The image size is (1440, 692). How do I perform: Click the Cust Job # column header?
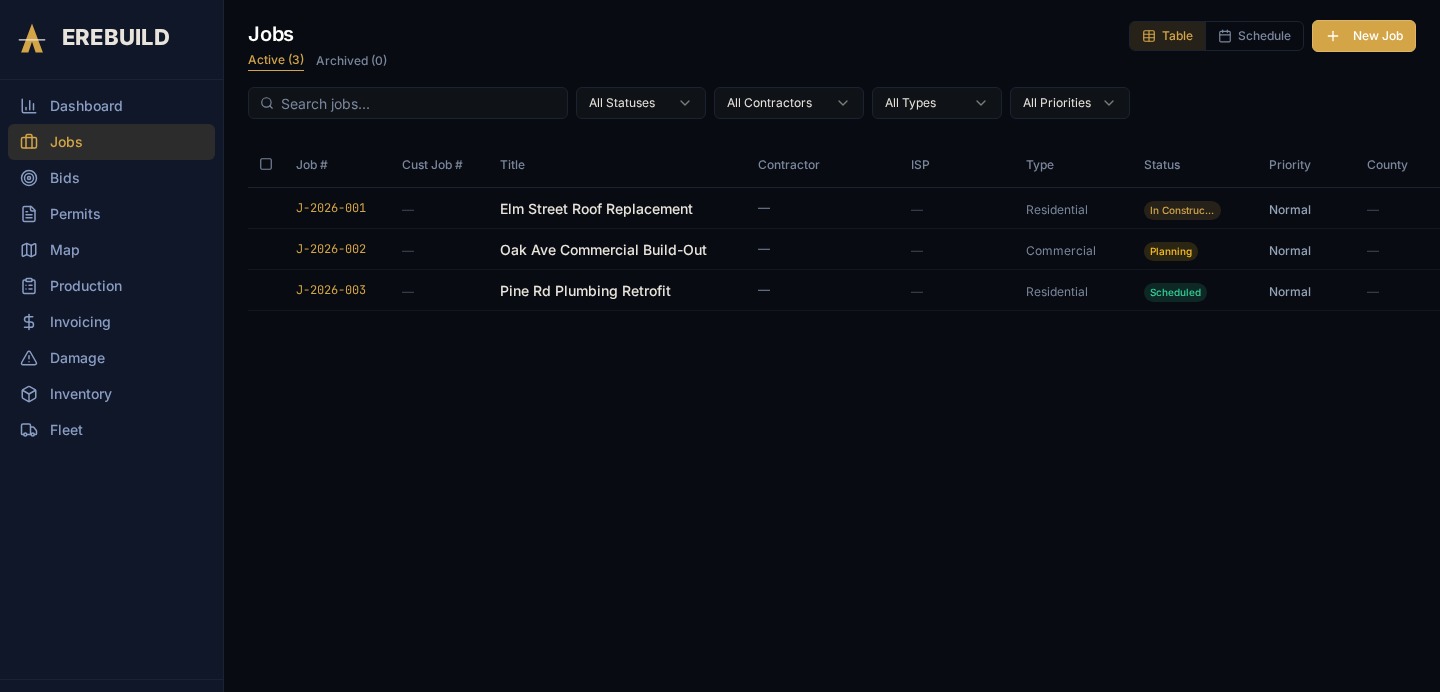pos(432,165)
